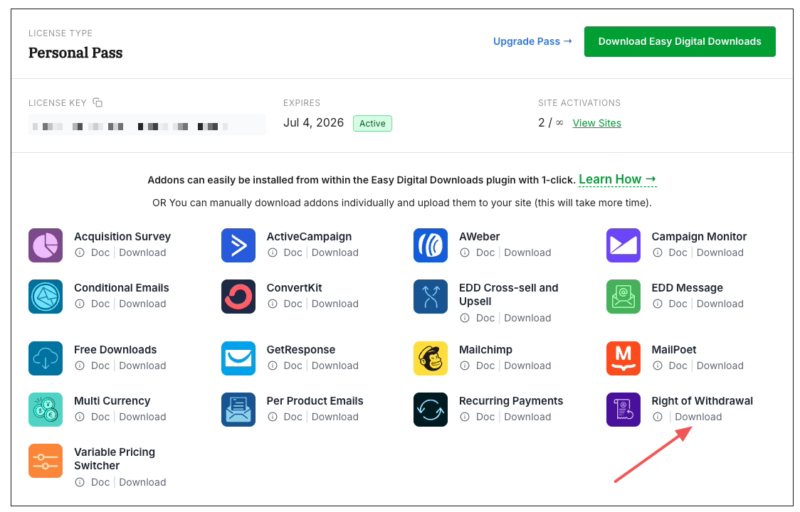This screenshot has height=512, width=800.
Task: Click the EDD Message addon icon
Action: [623, 296]
